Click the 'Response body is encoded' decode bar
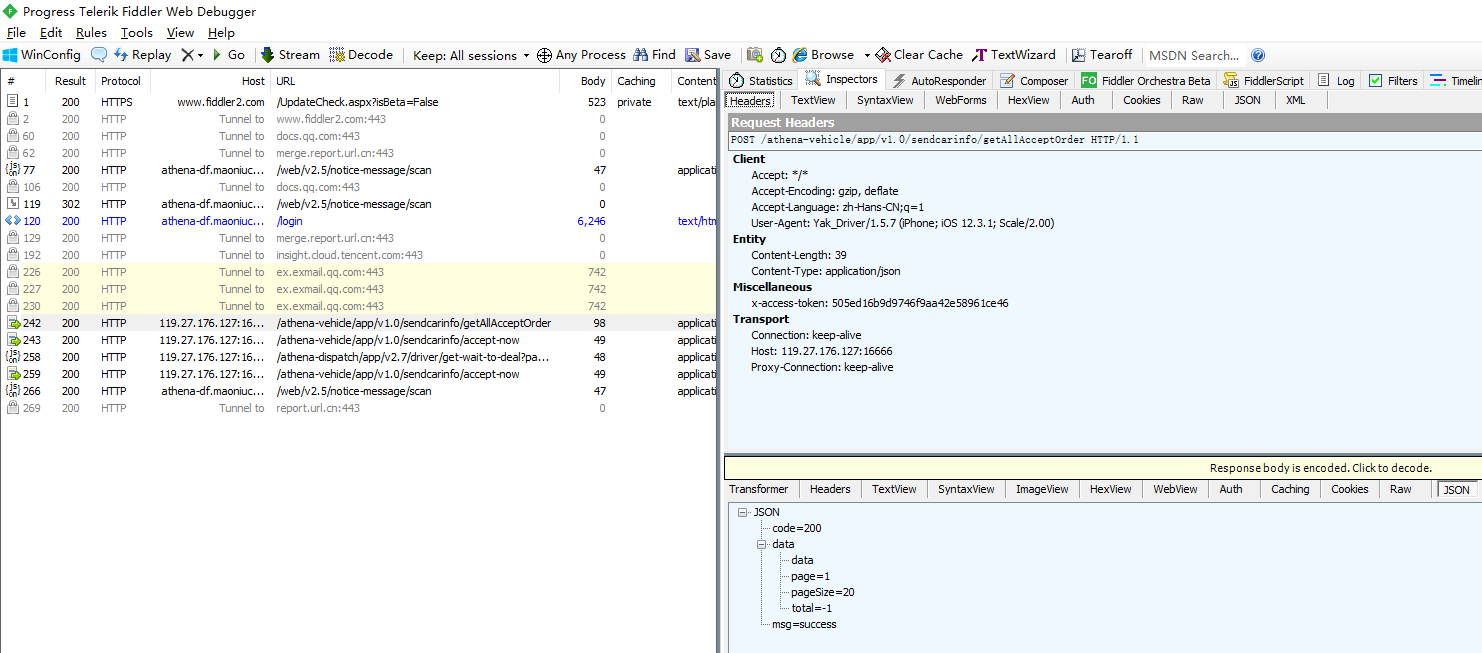Image resolution: width=1482 pixels, height=653 pixels. [1103, 468]
